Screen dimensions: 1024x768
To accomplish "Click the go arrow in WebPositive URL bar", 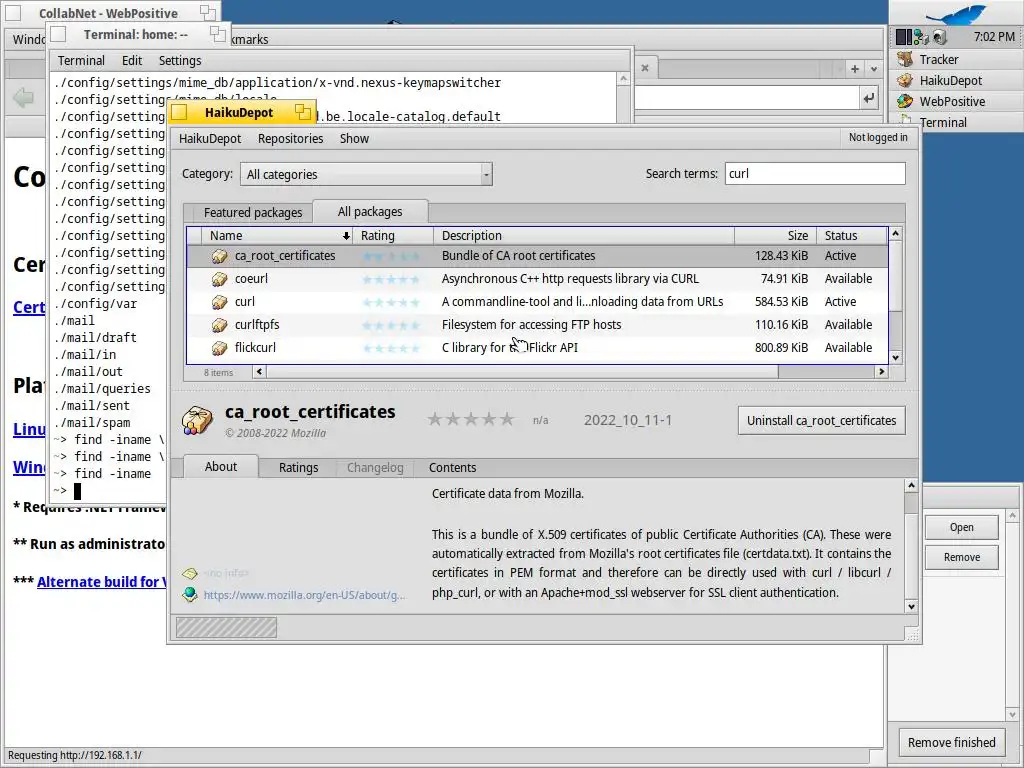I will click(x=868, y=98).
